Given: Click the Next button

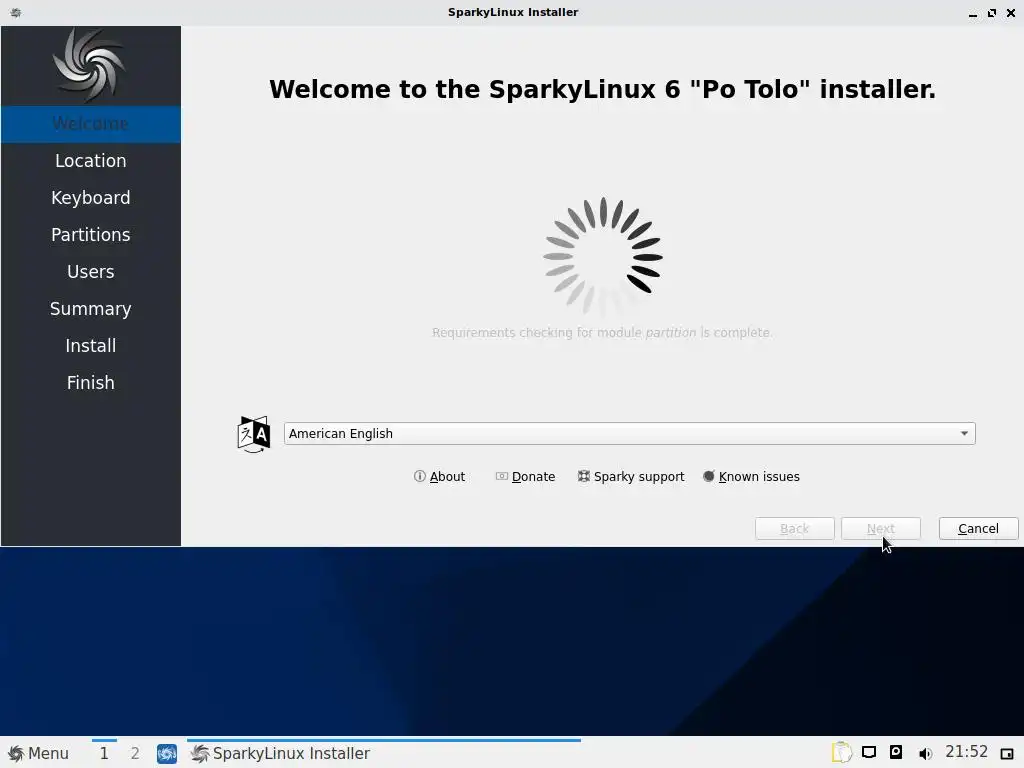Looking at the screenshot, I should pos(880,528).
